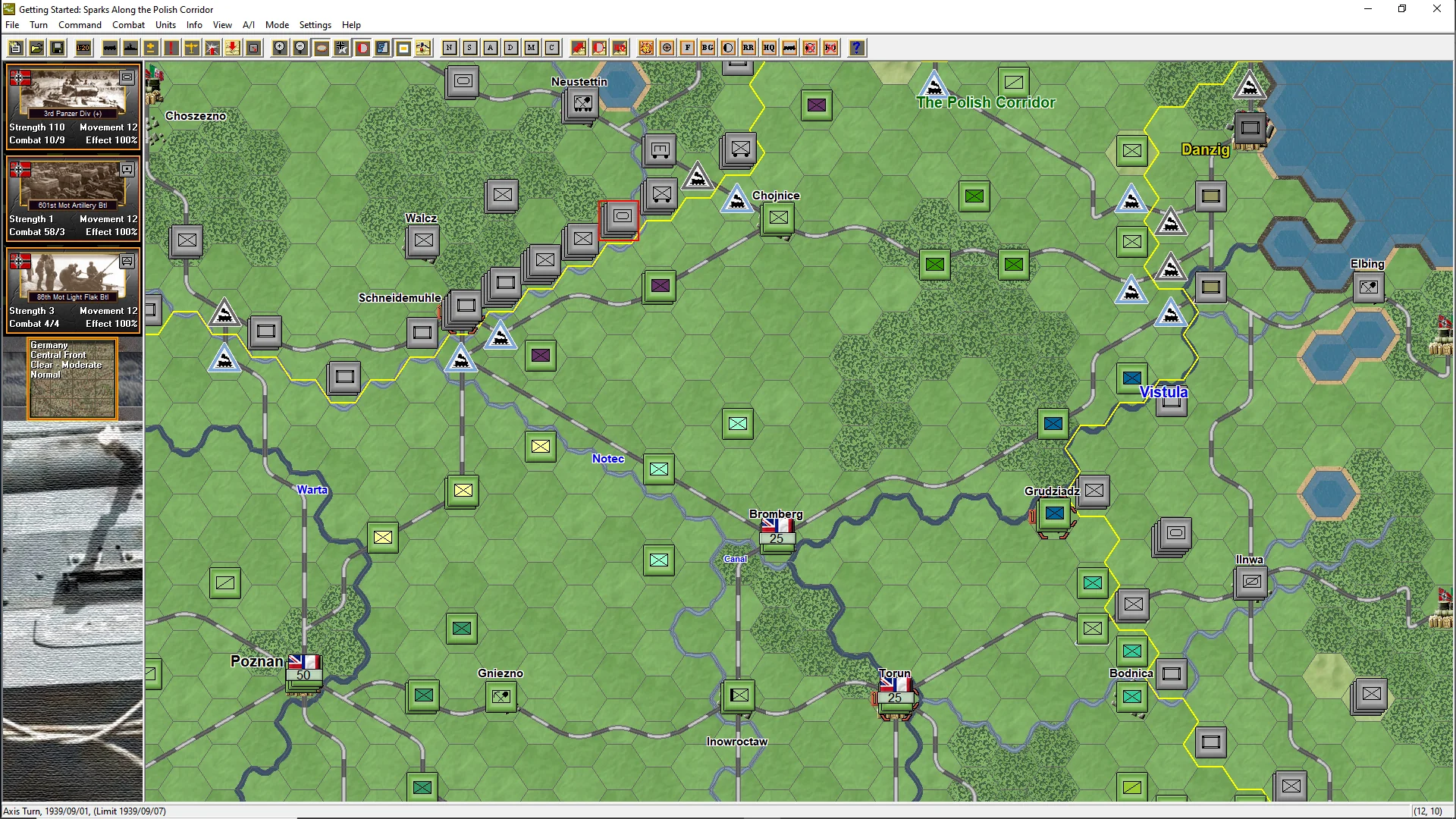This screenshot has width=1456, height=819.
Task: Click the Axis Turn date status text
Action: (84, 811)
